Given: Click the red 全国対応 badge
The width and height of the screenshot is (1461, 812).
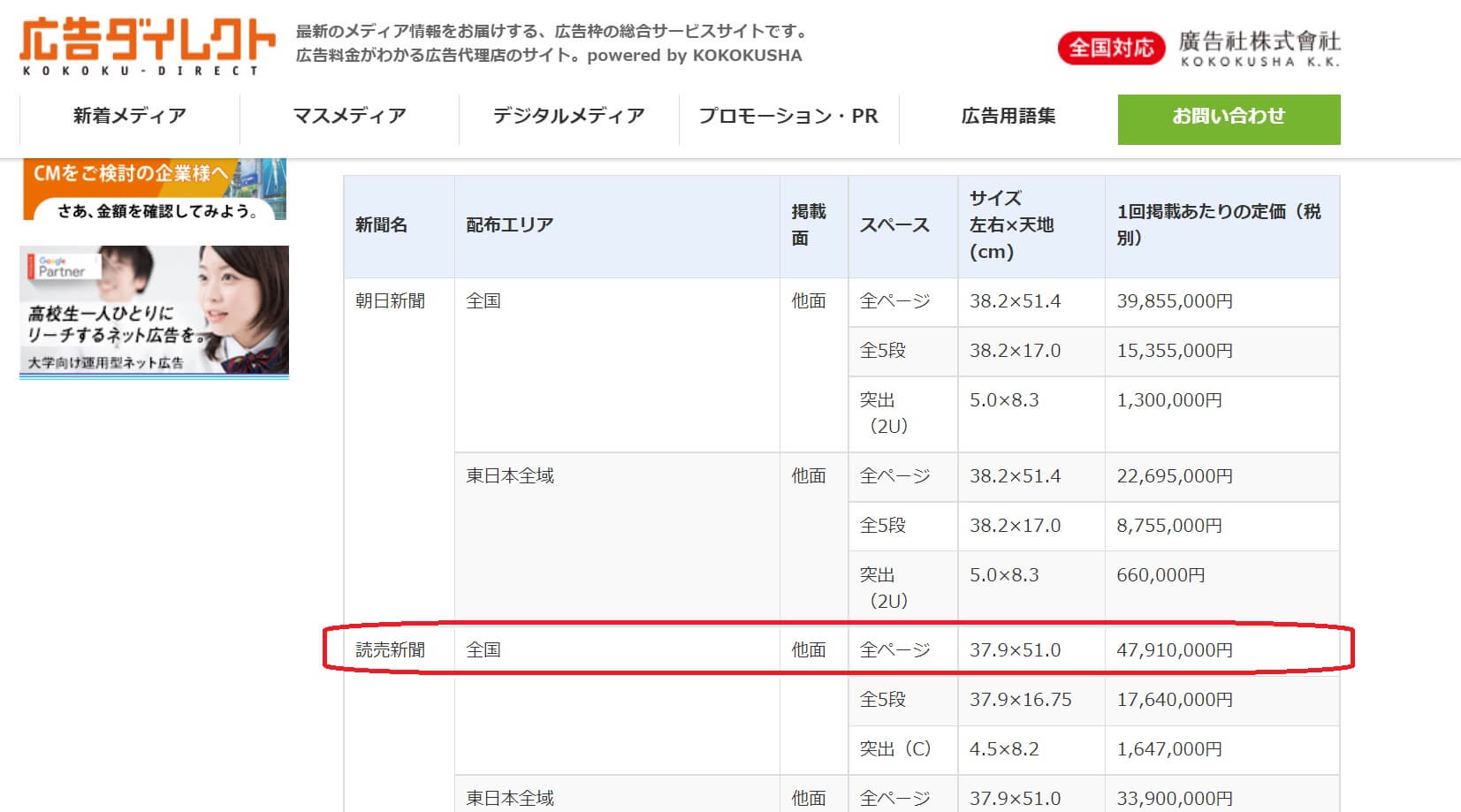Looking at the screenshot, I should pyautogui.click(x=1111, y=48).
